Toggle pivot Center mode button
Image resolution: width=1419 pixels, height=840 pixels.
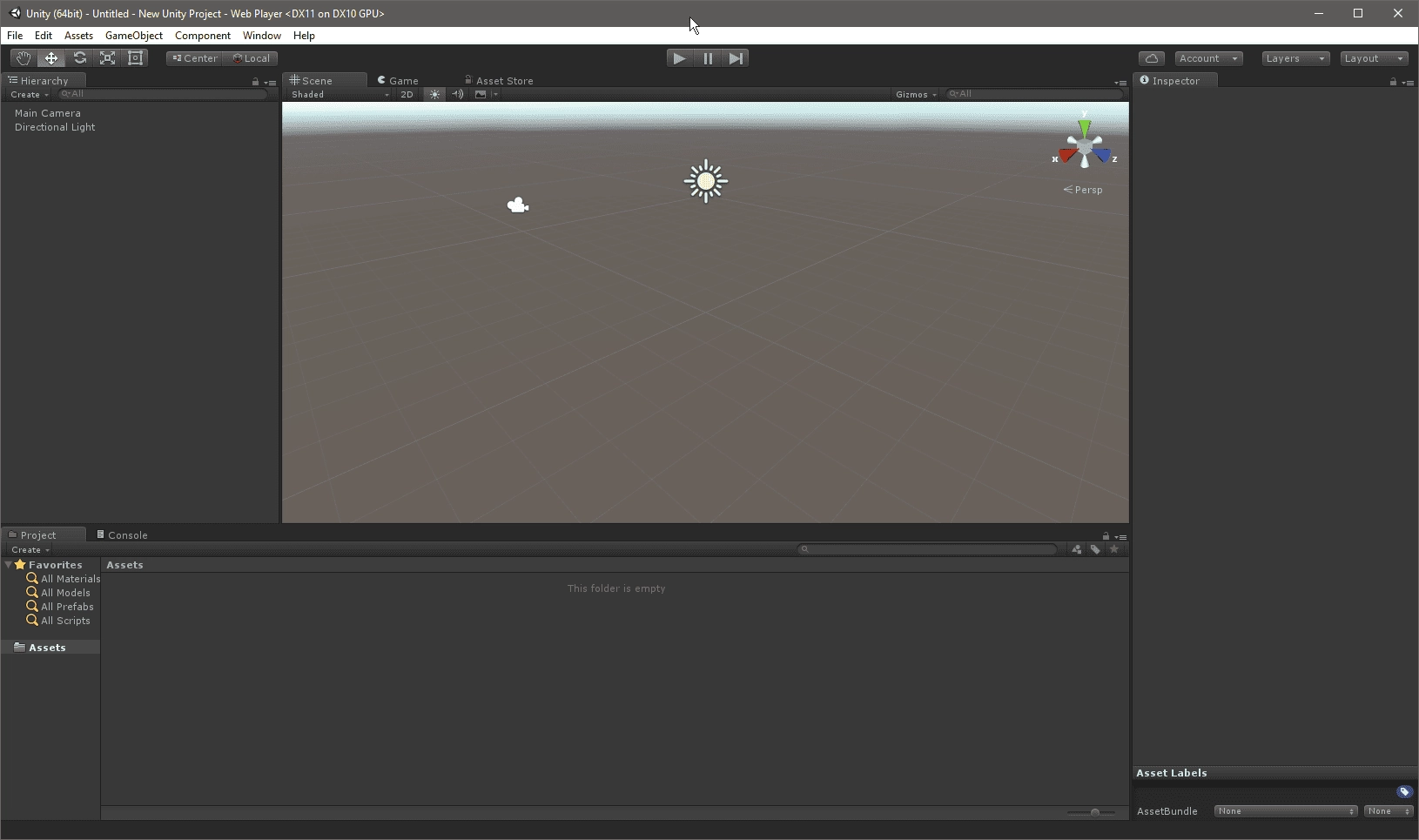coord(194,58)
